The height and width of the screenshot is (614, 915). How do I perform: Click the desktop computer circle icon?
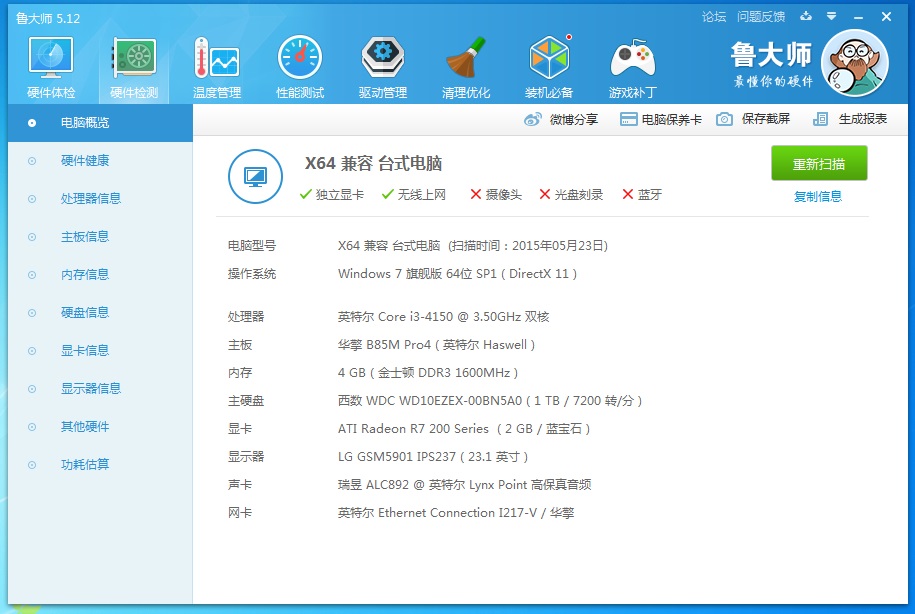pos(256,176)
